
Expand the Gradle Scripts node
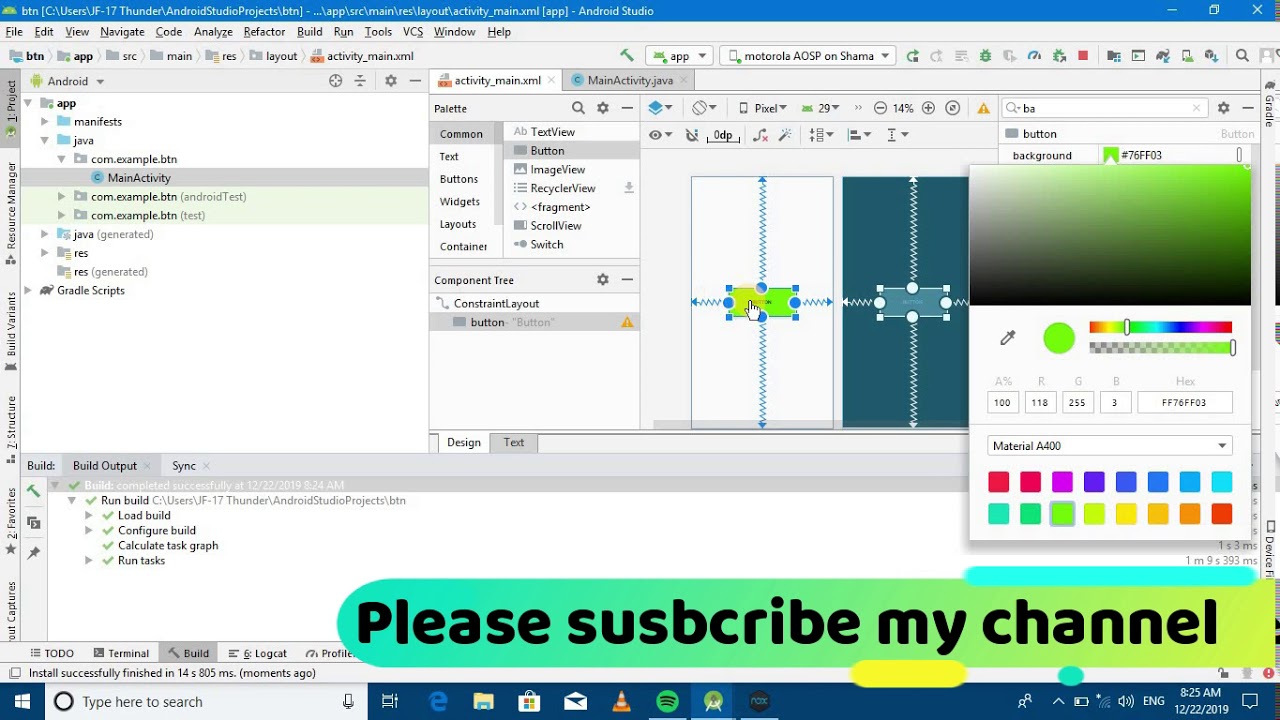(28, 291)
